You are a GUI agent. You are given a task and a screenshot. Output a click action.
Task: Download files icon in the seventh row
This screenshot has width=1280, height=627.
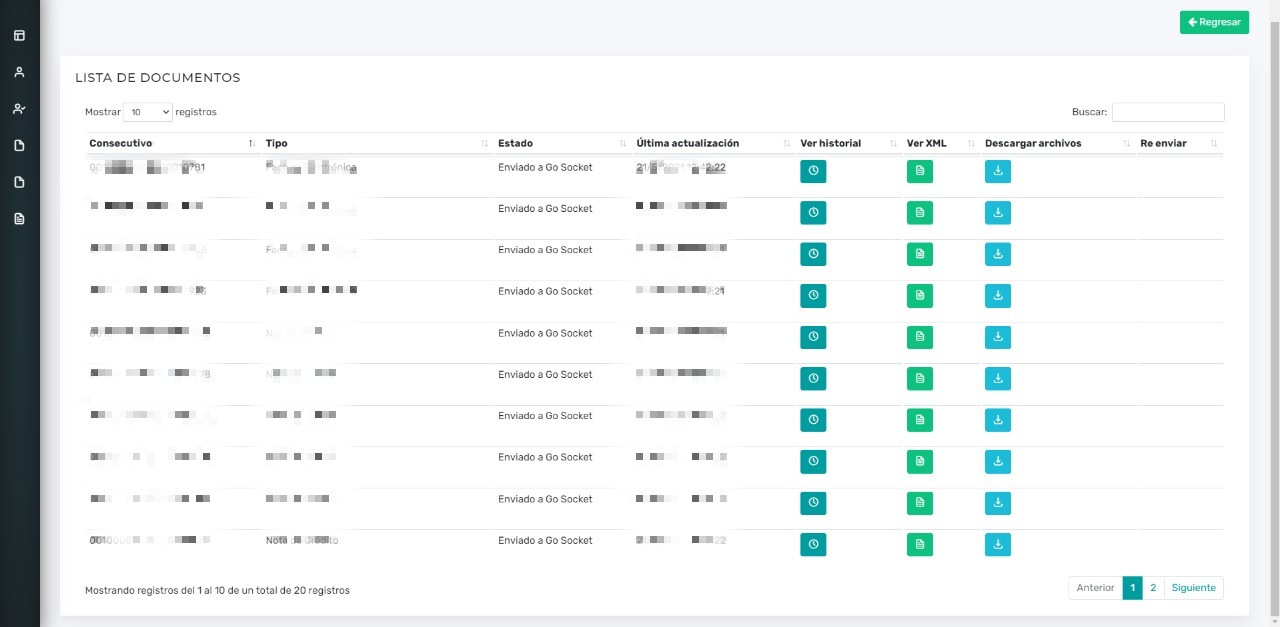pyautogui.click(x=998, y=420)
